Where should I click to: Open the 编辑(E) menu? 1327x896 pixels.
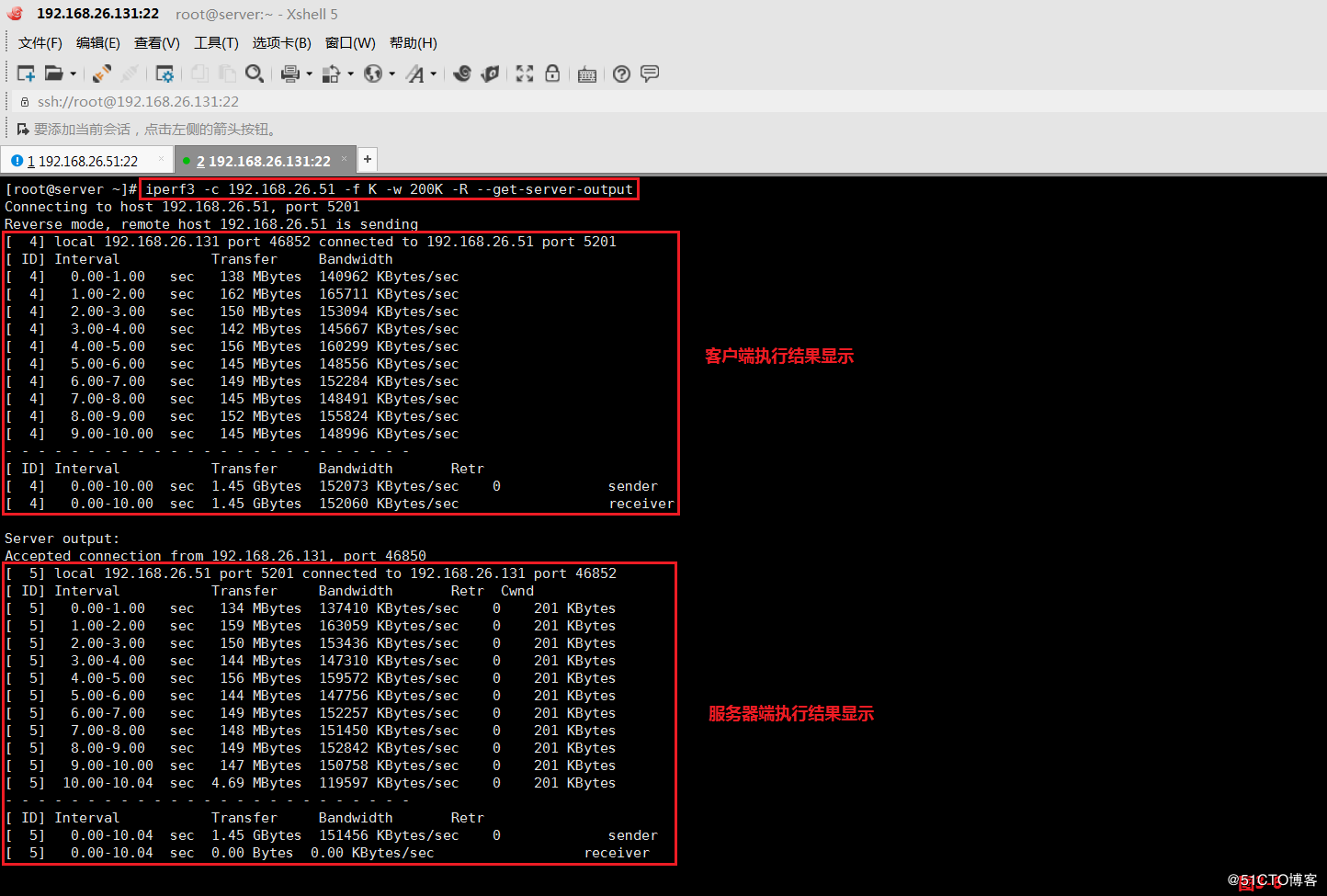point(98,43)
